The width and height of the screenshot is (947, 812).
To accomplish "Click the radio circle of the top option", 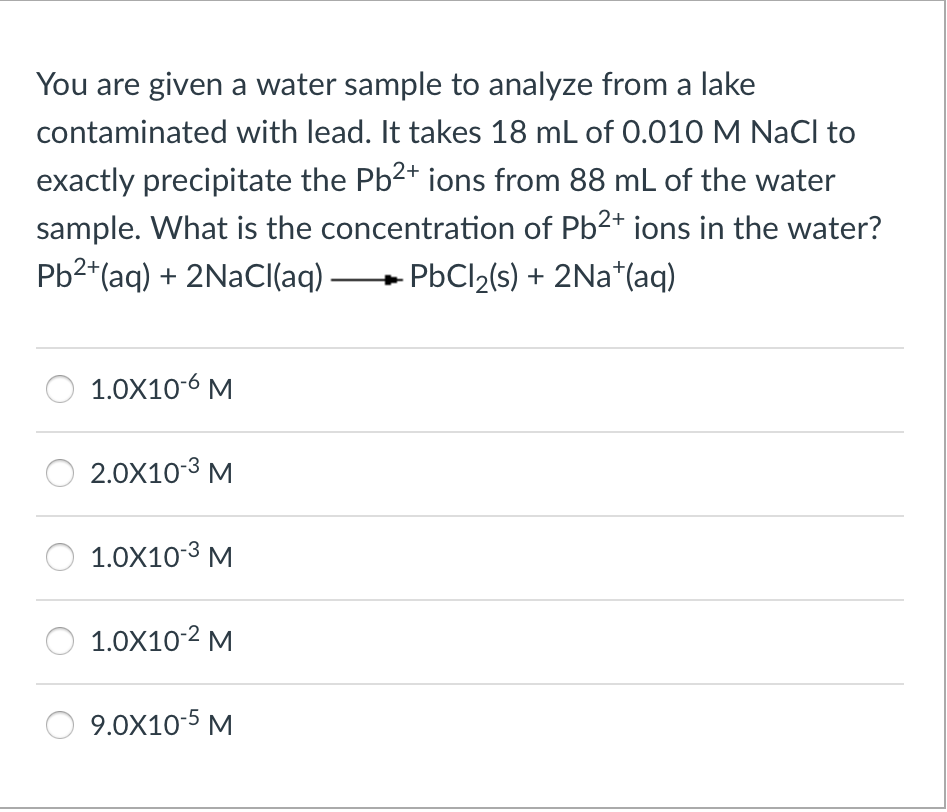I will click(x=59, y=391).
